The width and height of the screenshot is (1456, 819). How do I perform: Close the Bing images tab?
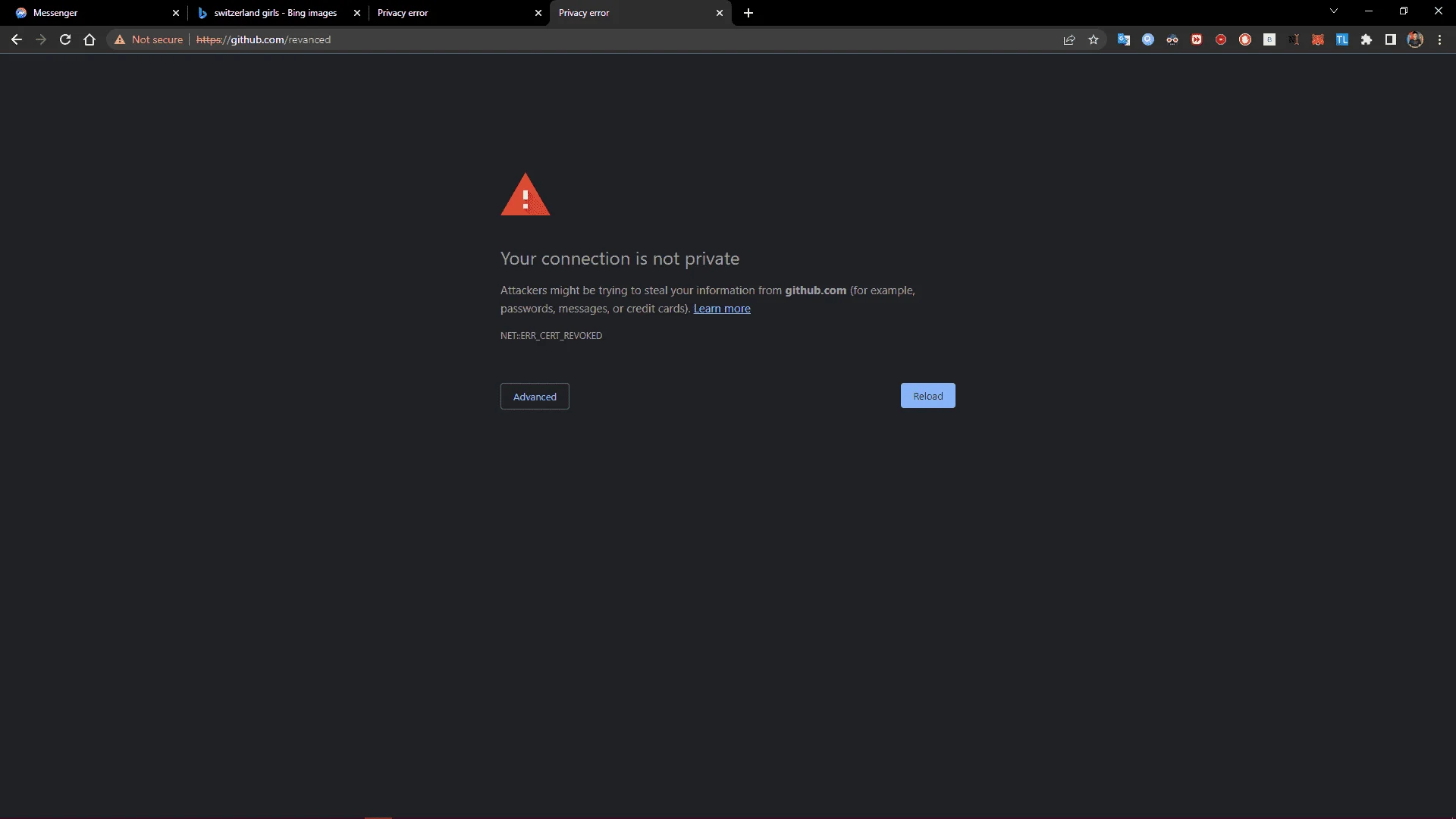[x=357, y=13]
